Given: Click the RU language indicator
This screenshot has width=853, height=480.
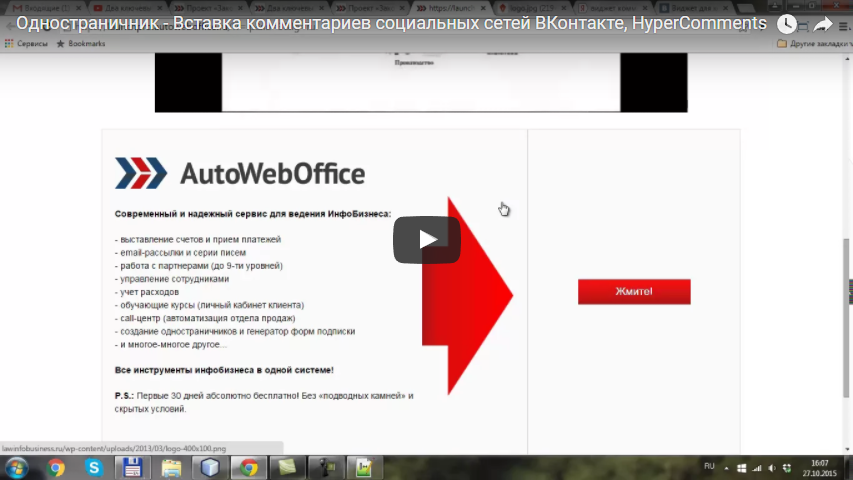Looking at the screenshot, I should [709, 466].
